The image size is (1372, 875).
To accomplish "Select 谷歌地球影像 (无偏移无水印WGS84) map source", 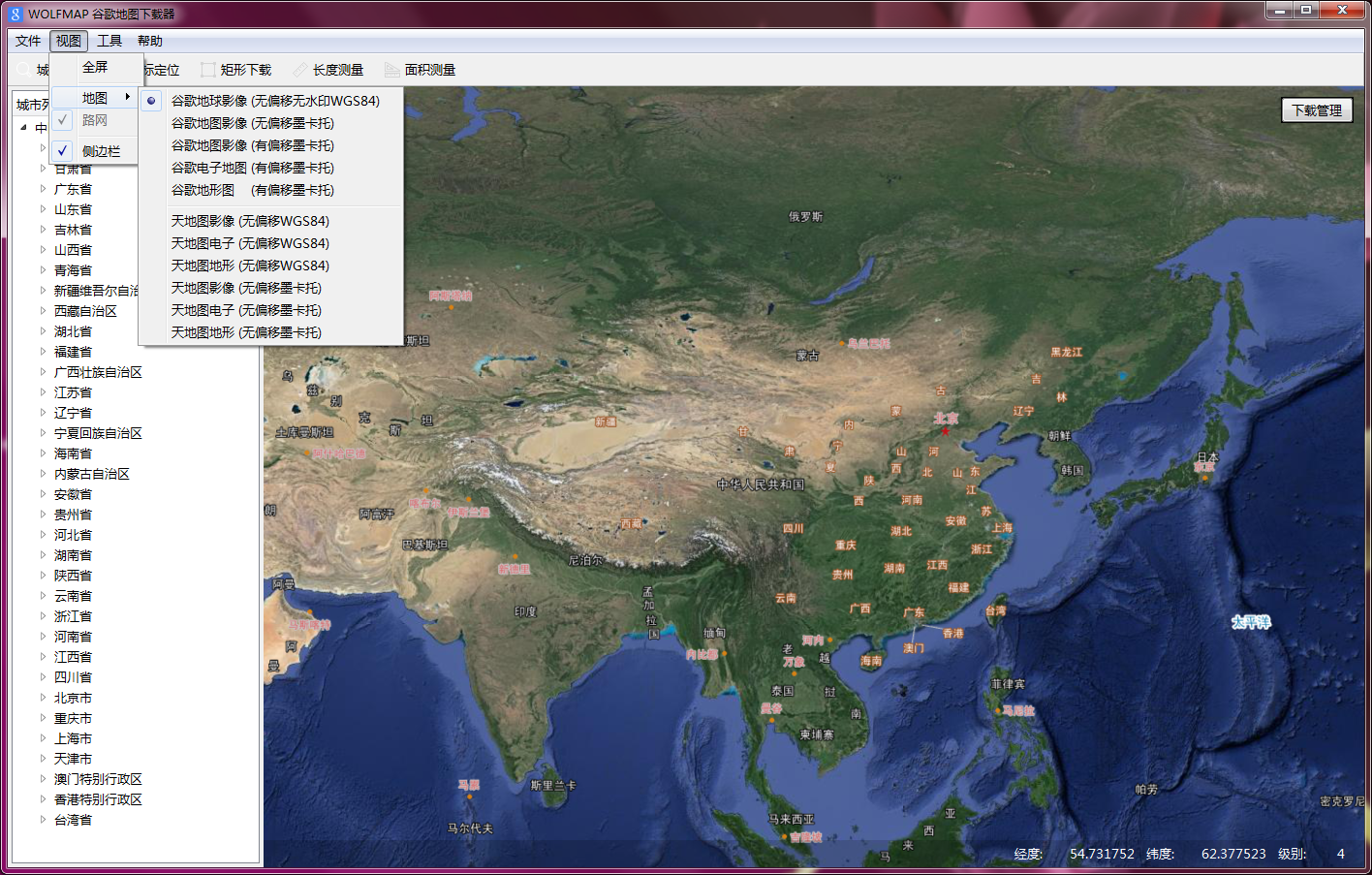I will pyautogui.click(x=273, y=100).
